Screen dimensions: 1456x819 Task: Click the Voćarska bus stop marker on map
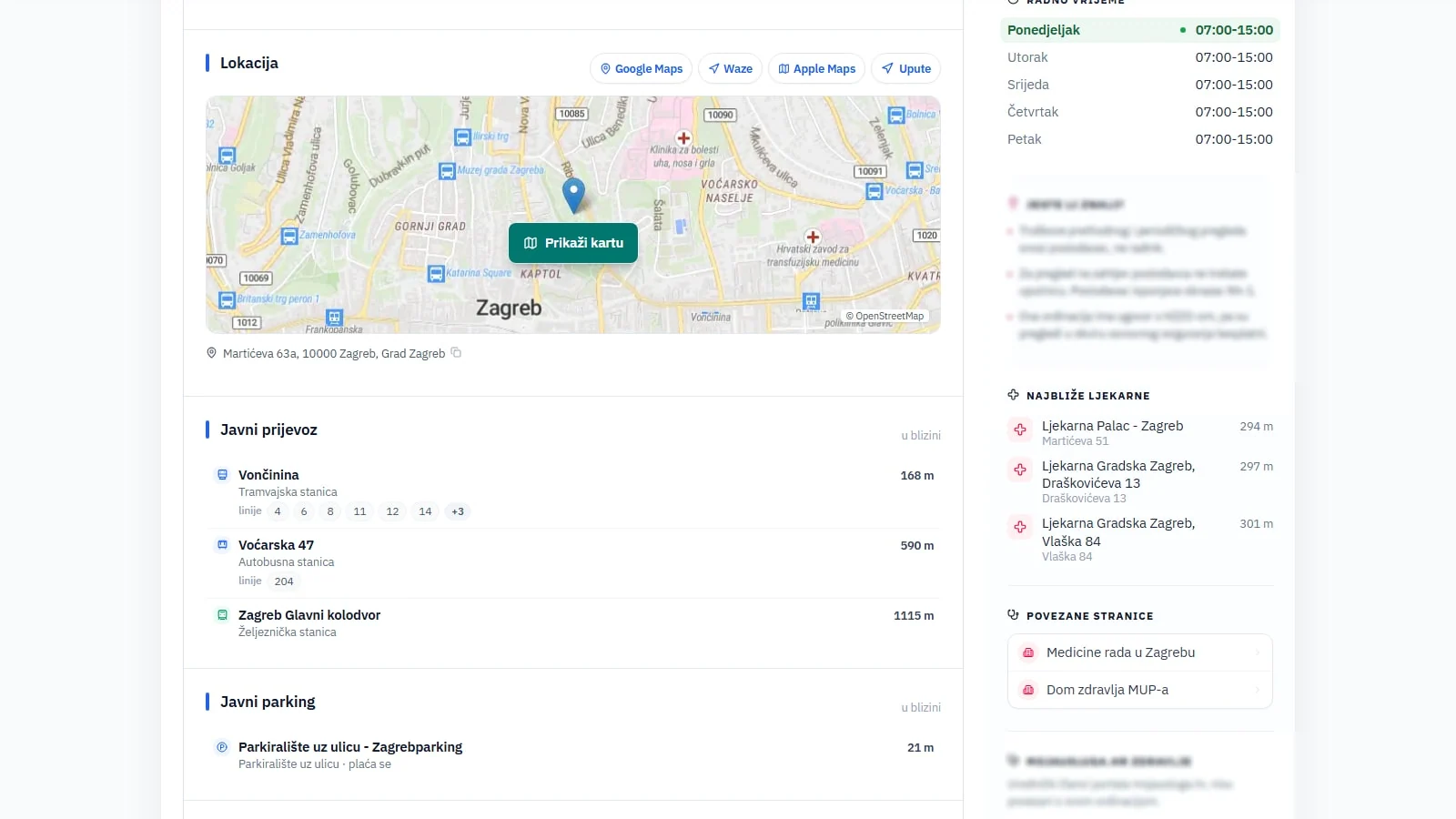coord(875,192)
